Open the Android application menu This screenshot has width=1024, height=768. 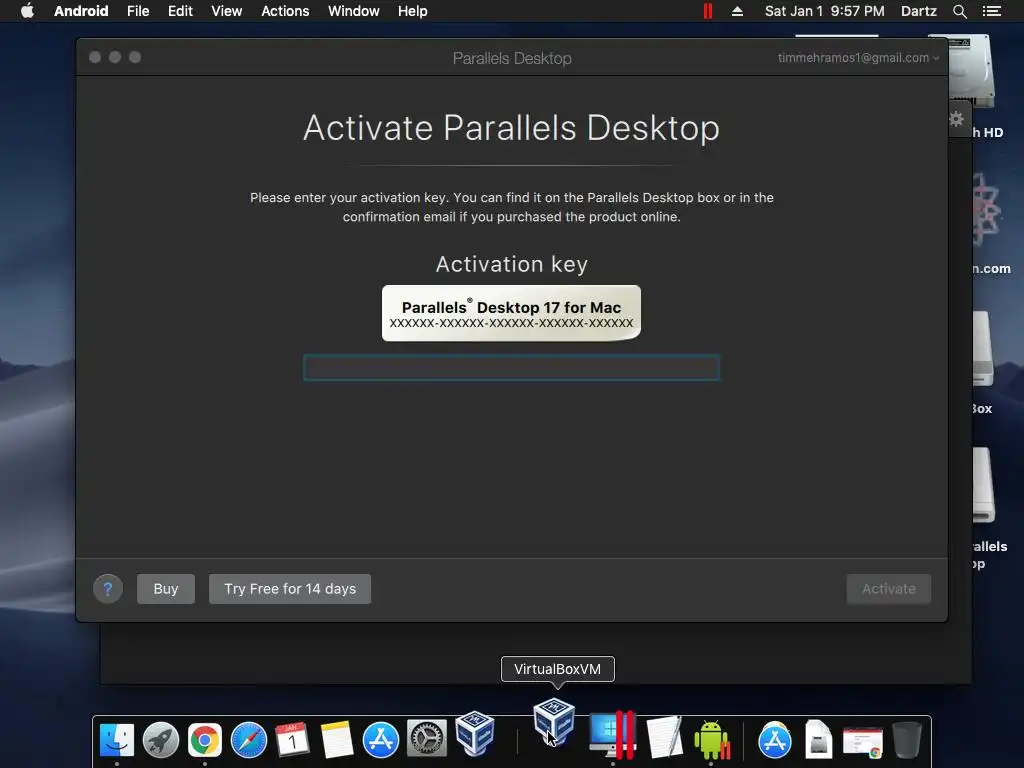point(81,11)
